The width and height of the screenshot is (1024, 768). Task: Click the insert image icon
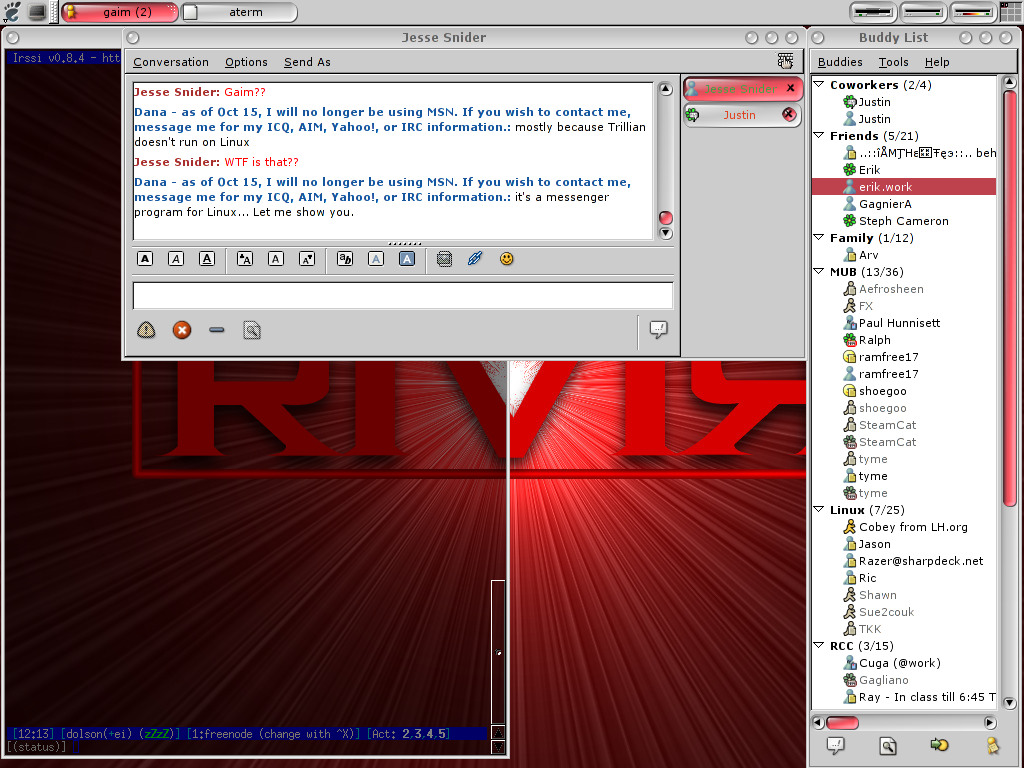444,259
